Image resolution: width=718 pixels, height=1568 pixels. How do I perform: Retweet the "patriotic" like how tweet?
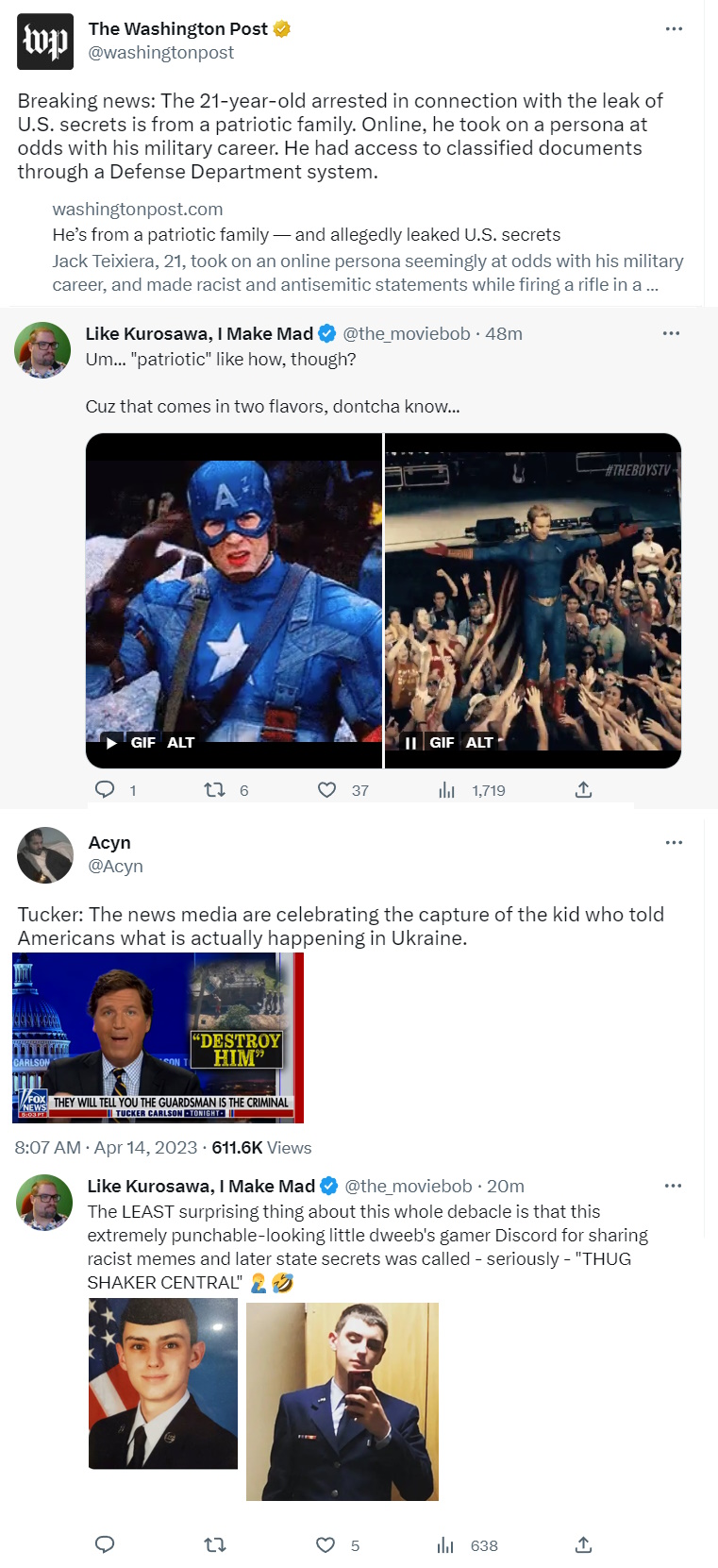tap(215, 790)
